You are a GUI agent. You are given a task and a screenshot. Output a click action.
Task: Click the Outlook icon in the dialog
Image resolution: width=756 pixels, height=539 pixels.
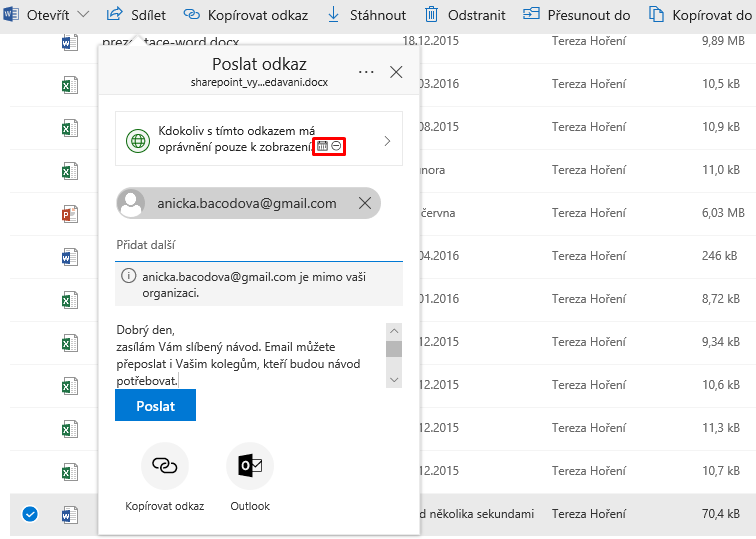tap(250, 466)
